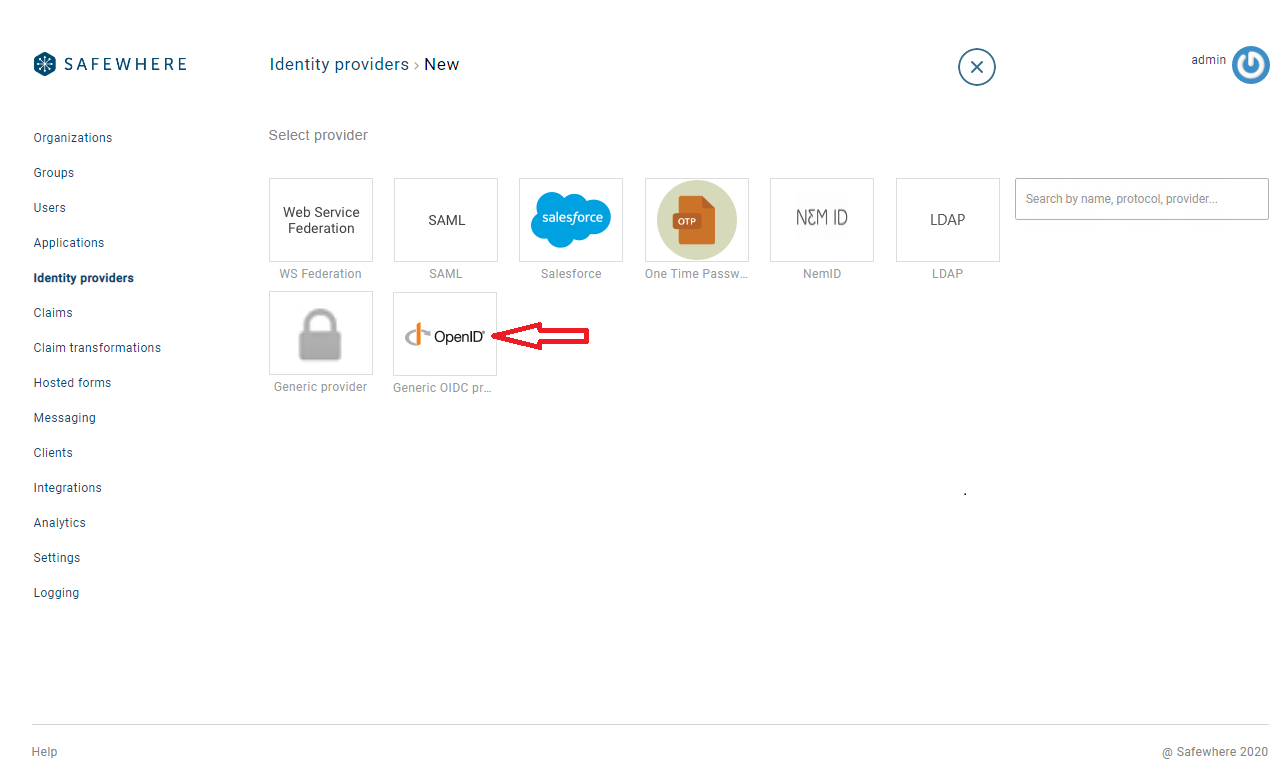Open the Help link in footer

coord(45,752)
